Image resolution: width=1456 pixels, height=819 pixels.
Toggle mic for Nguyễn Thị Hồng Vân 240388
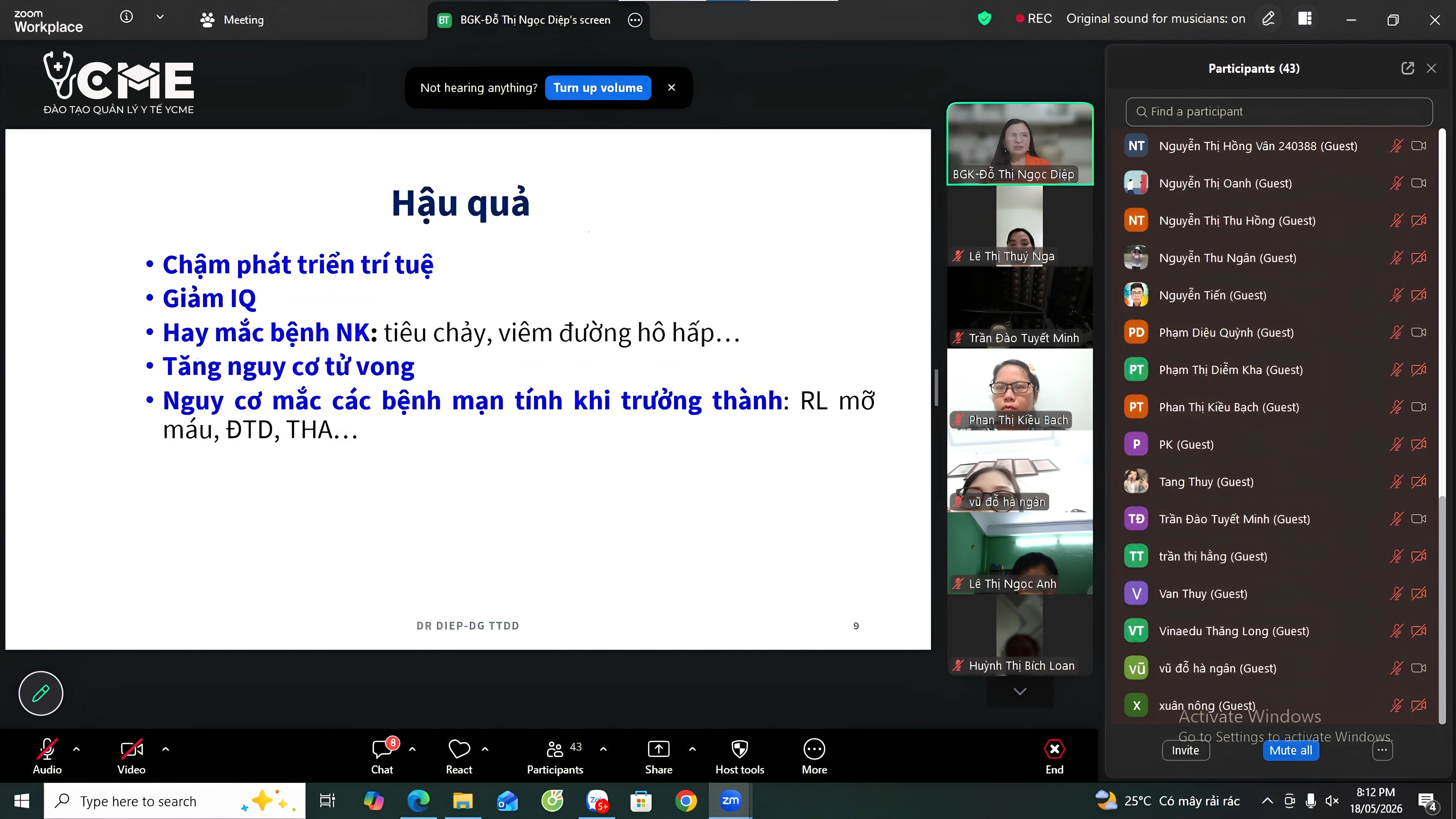point(1396,146)
